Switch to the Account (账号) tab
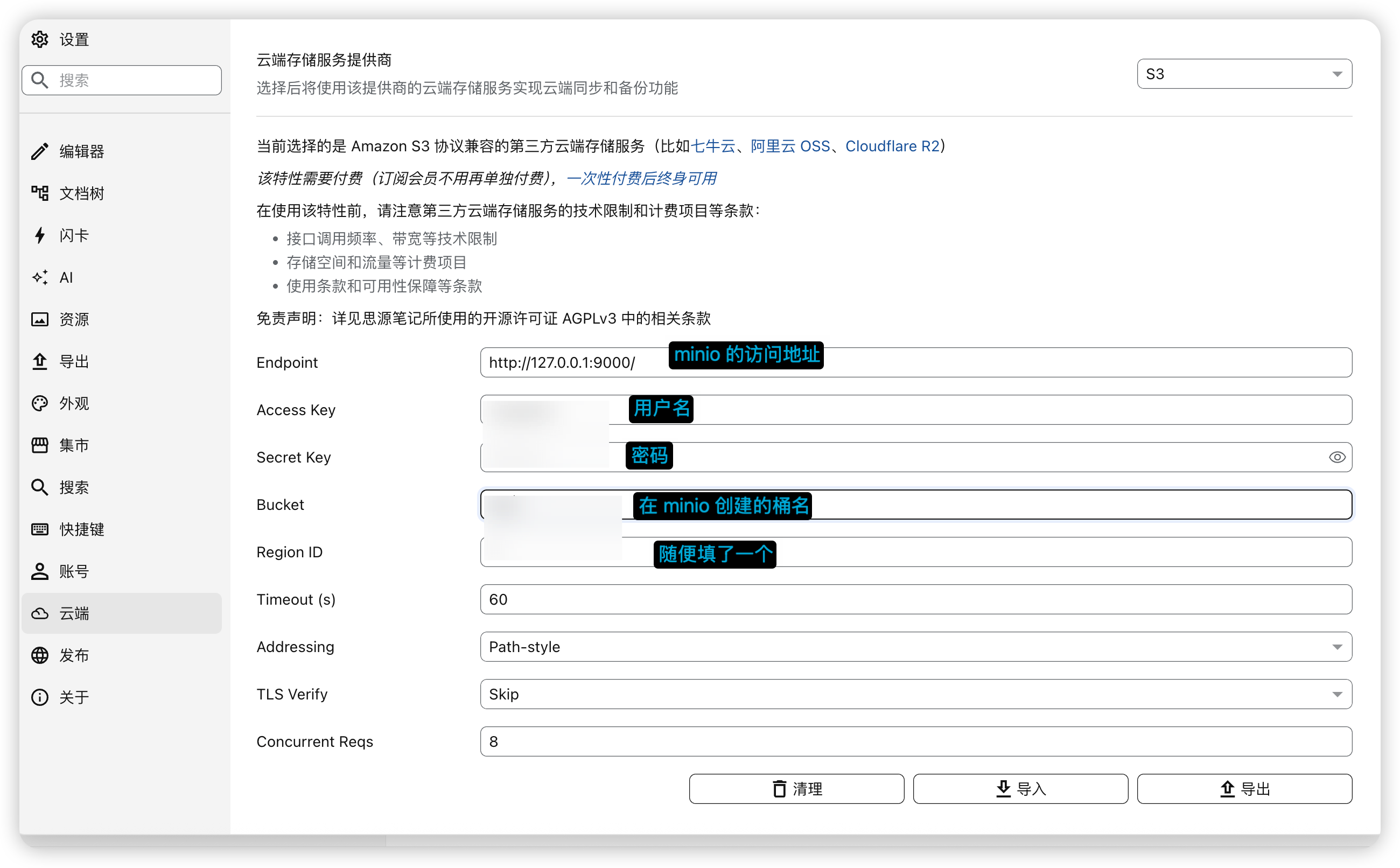Screen dimensions: 1400x868 pos(73,572)
